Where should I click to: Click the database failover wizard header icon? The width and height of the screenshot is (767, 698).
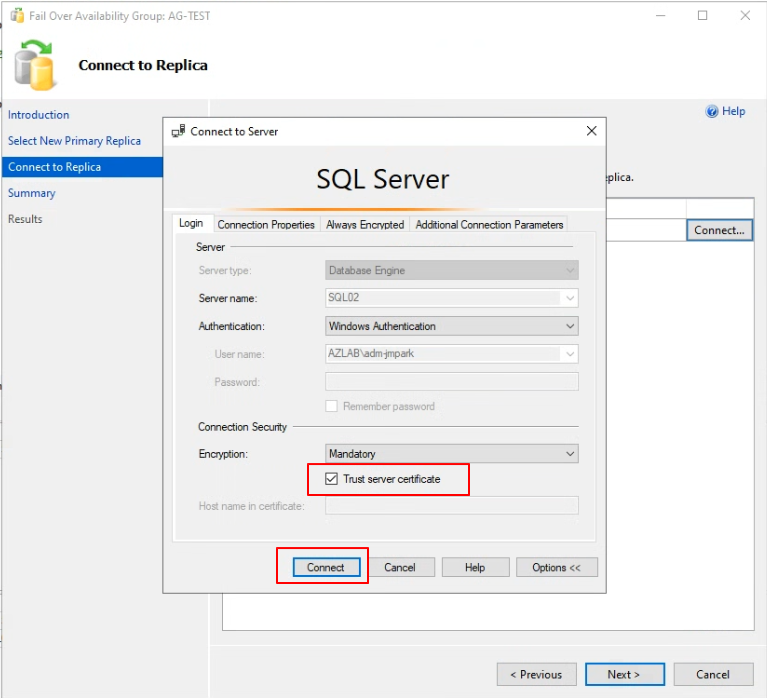(34, 65)
